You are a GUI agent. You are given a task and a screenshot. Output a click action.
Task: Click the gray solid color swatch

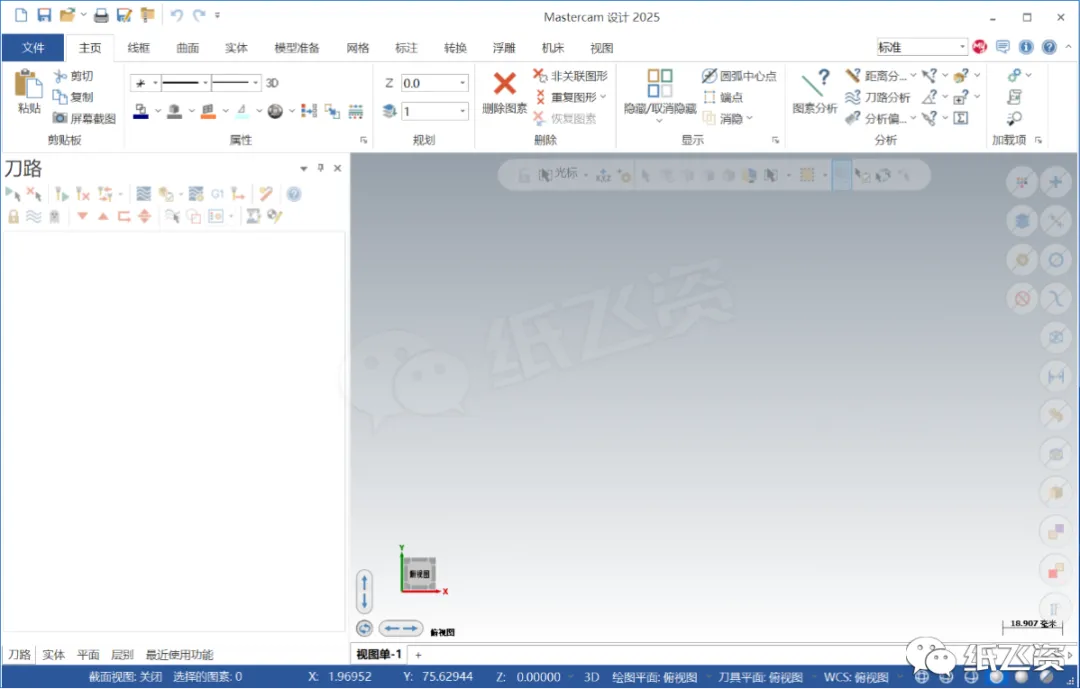pos(174,112)
